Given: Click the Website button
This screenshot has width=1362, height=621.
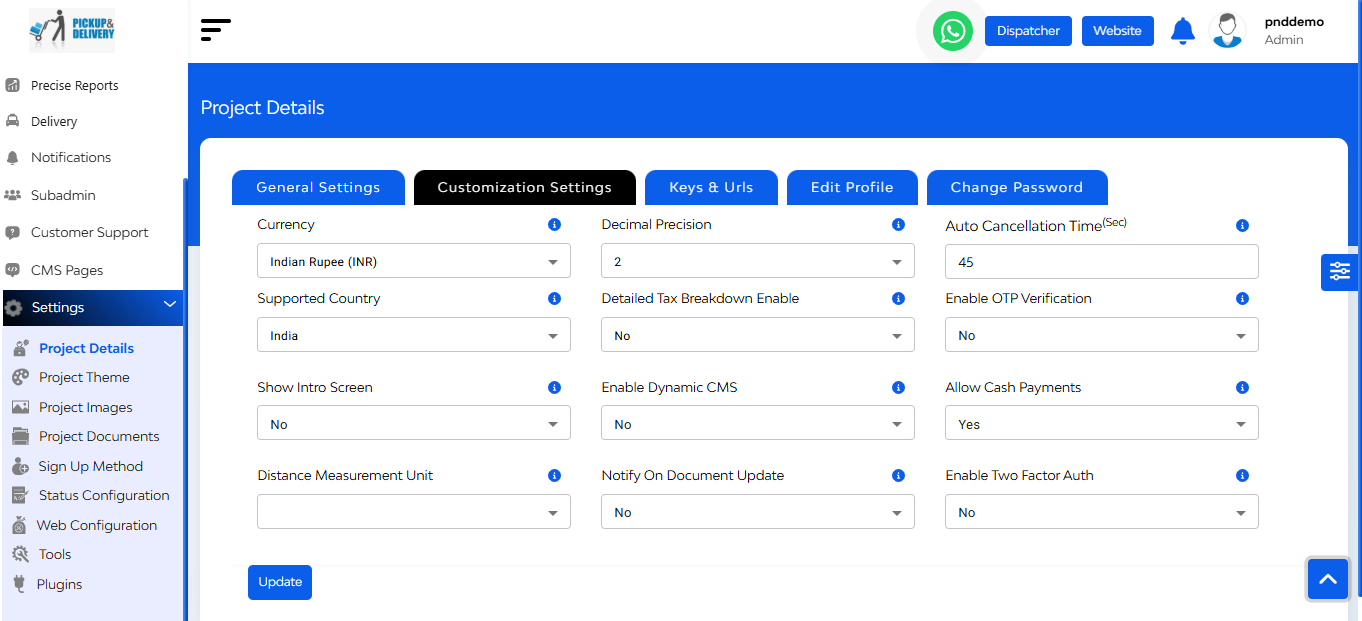Looking at the screenshot, I should 1117,31.
